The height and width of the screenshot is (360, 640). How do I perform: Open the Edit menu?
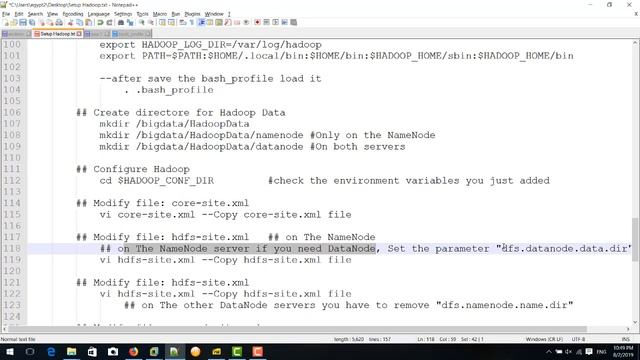point(19,14)
